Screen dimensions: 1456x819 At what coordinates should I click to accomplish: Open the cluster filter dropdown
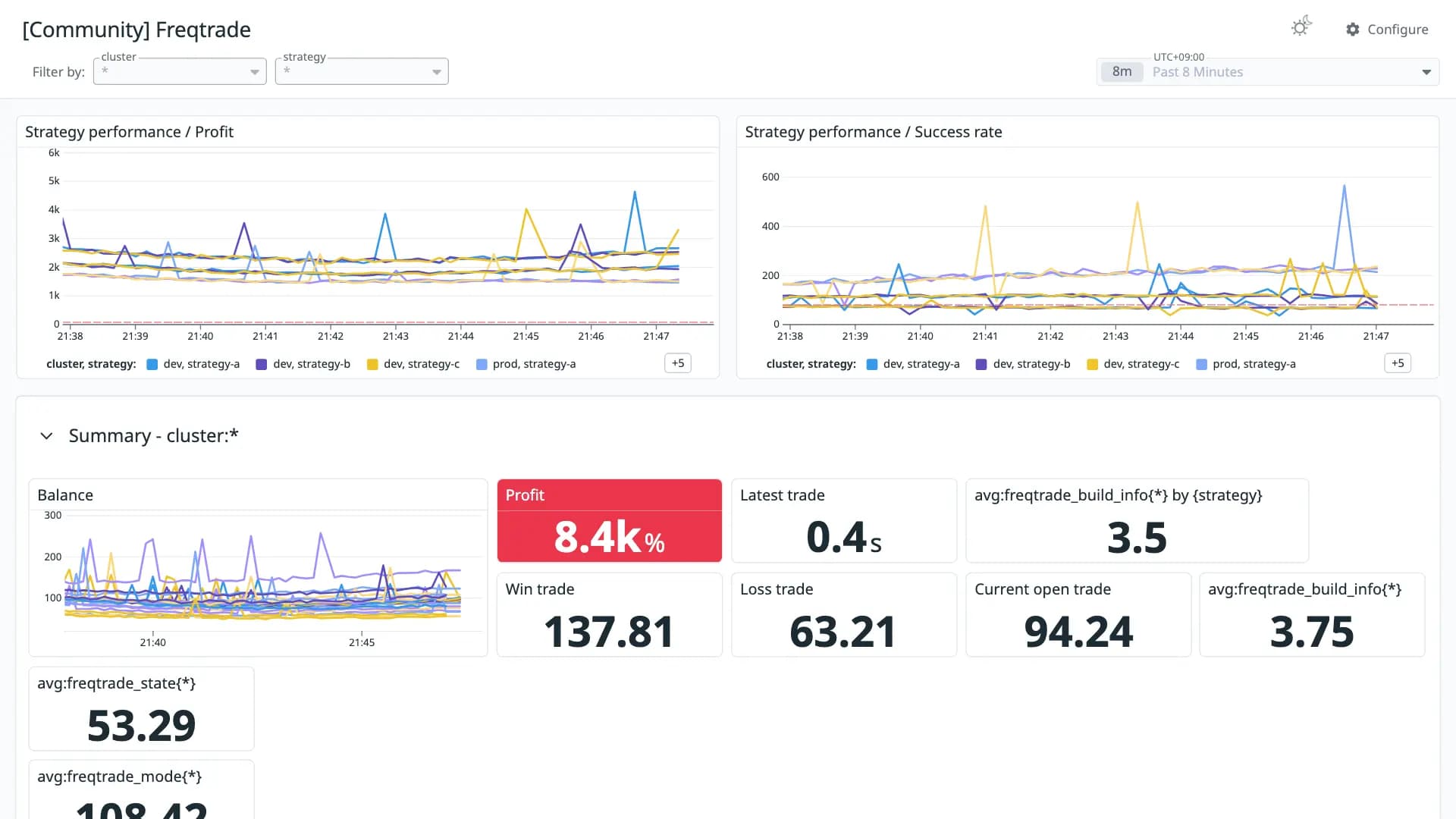point(180,71)
